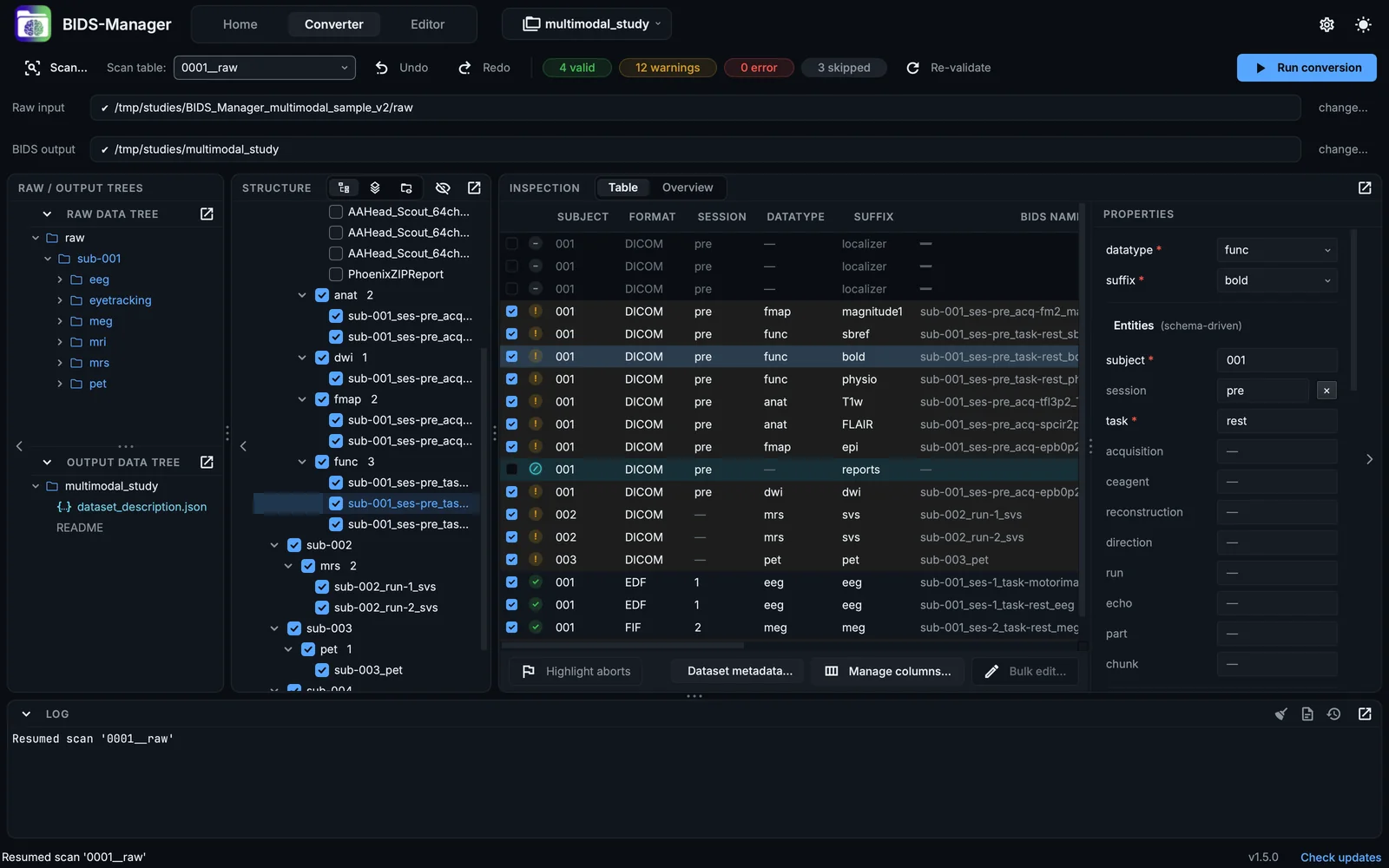Toggle light/dark theme sun icon
The width and height of the screenshot is (1389, 868).
tap(1363, 24)
